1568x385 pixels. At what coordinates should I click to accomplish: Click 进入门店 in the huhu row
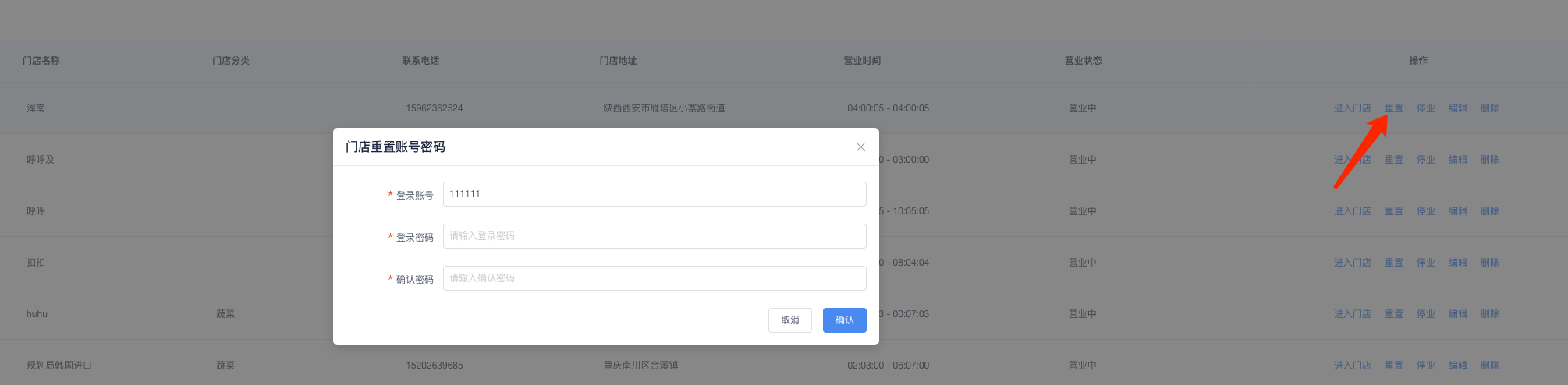click(x=1352, y=314)
